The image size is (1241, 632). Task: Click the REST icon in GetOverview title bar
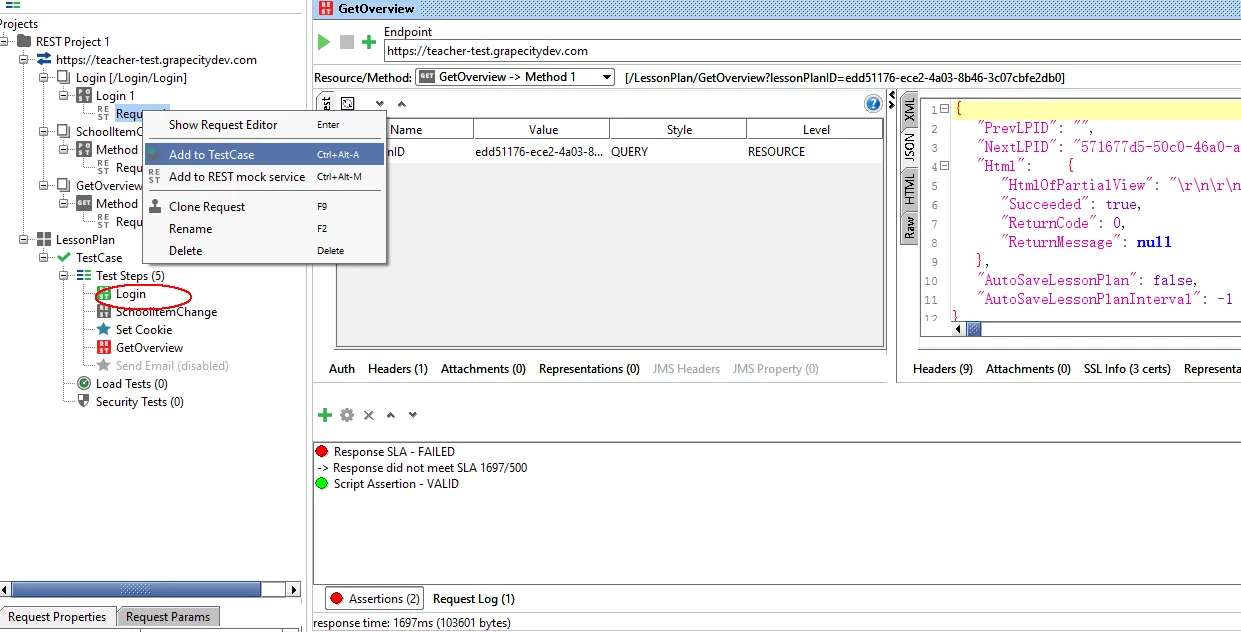[326, 9]
